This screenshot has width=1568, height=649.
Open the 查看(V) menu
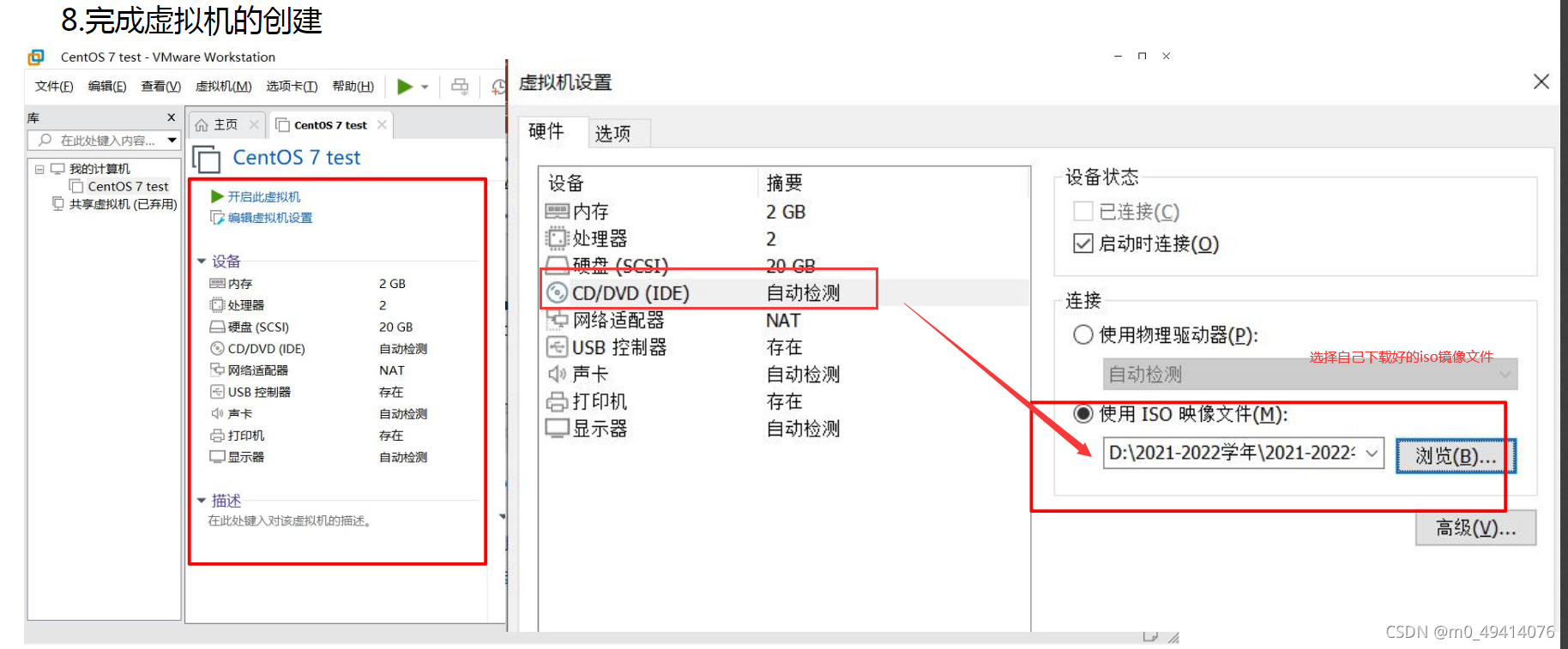(161, 87)
